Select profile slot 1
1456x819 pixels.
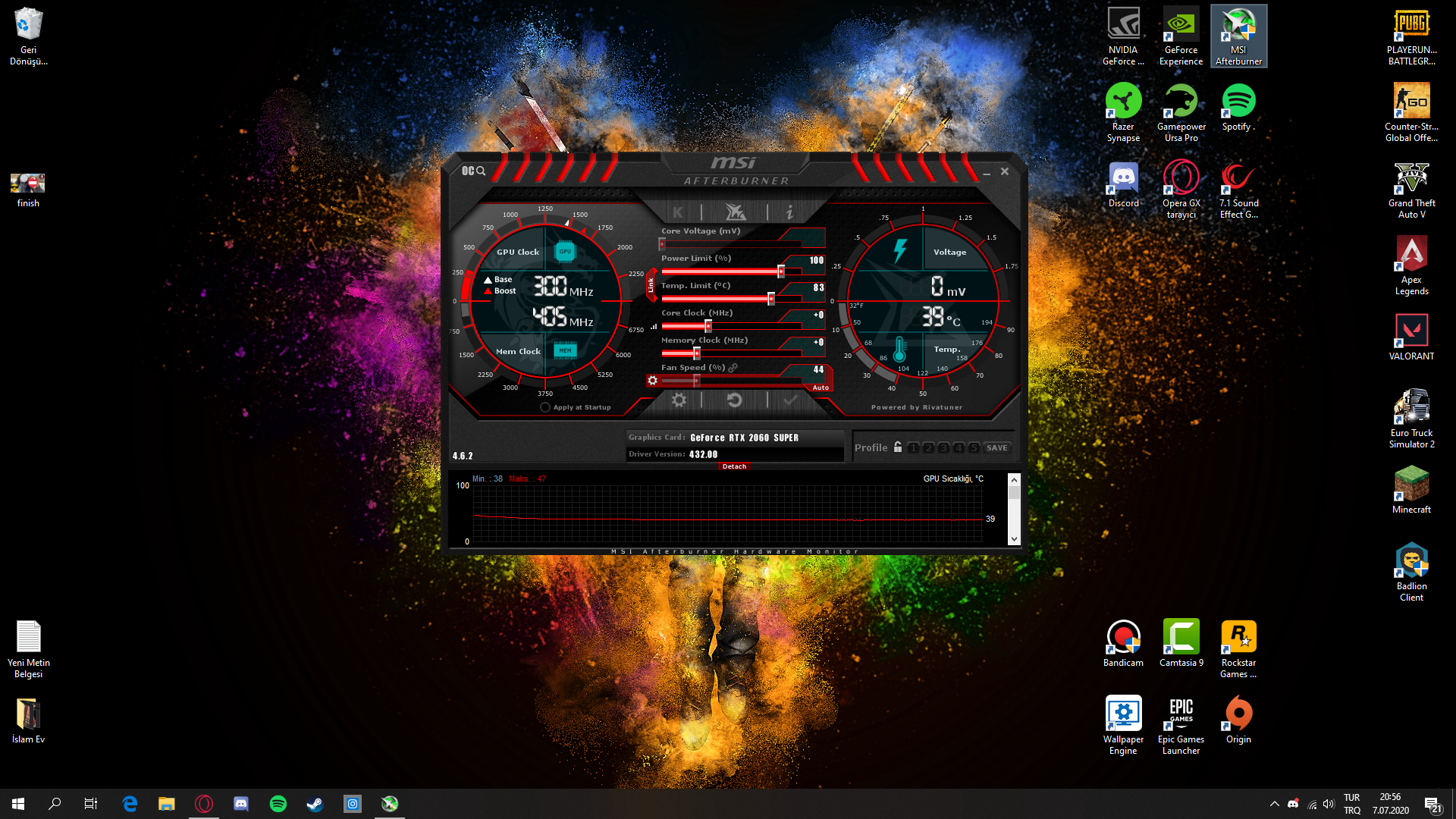pos(913,448)
